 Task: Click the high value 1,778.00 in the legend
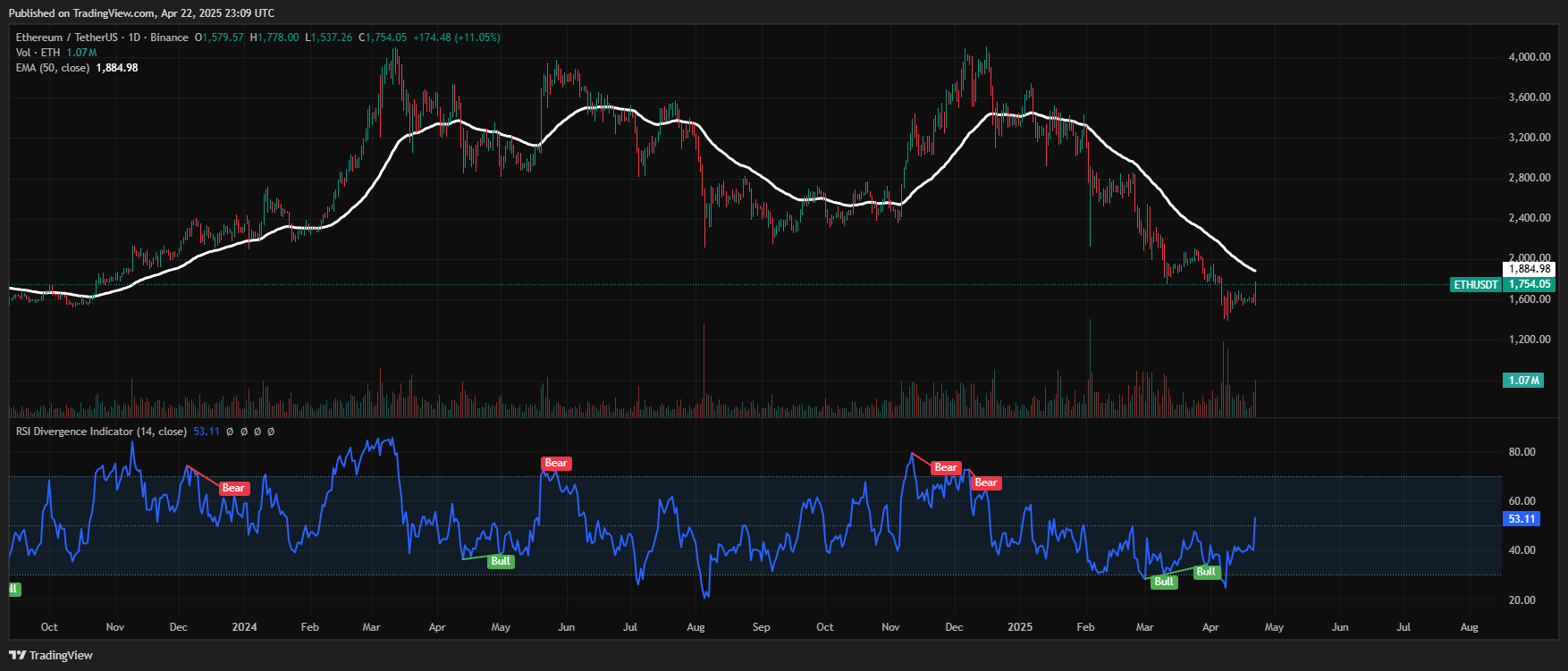279,38
